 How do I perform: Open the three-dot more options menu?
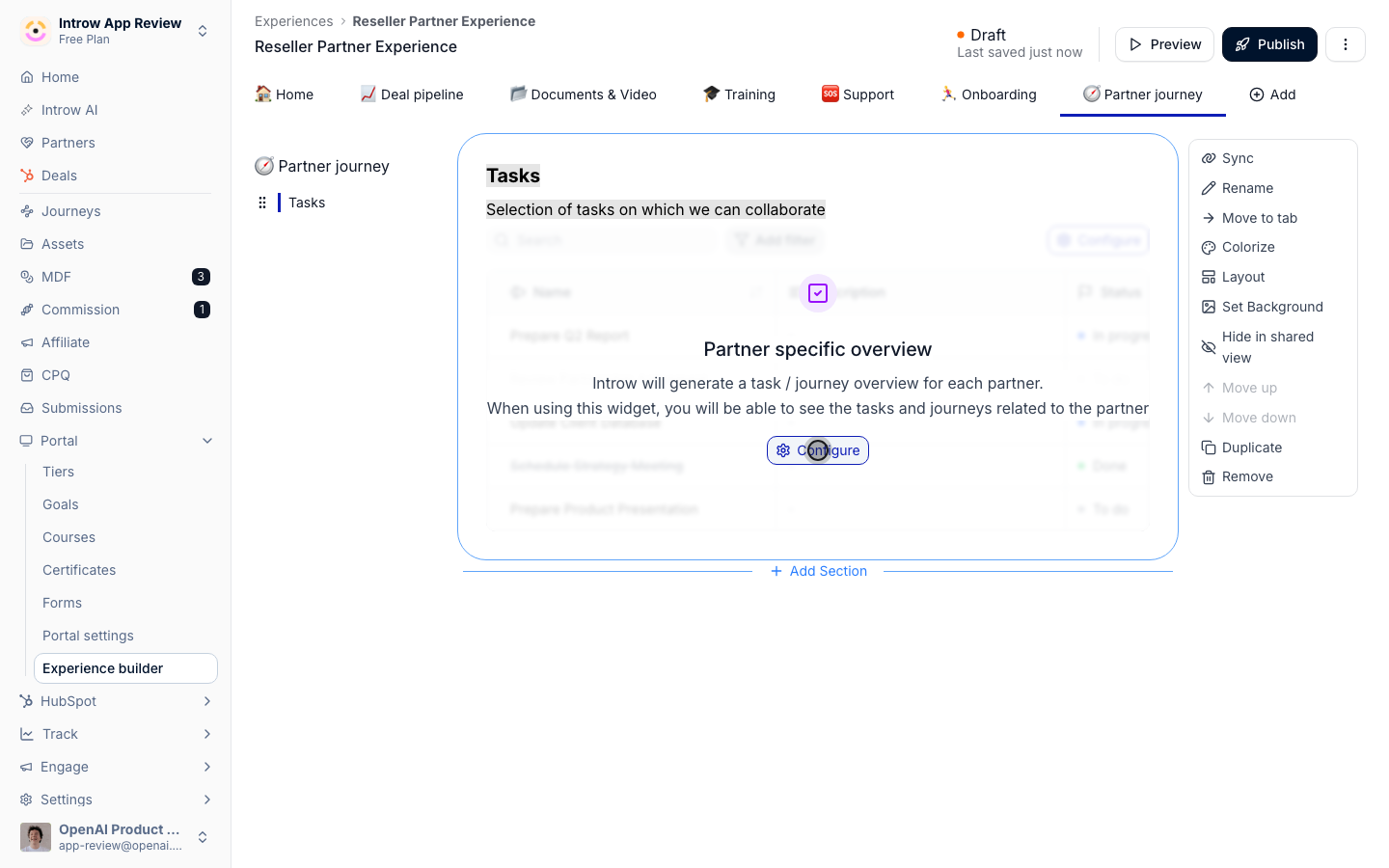point(1346,44)
